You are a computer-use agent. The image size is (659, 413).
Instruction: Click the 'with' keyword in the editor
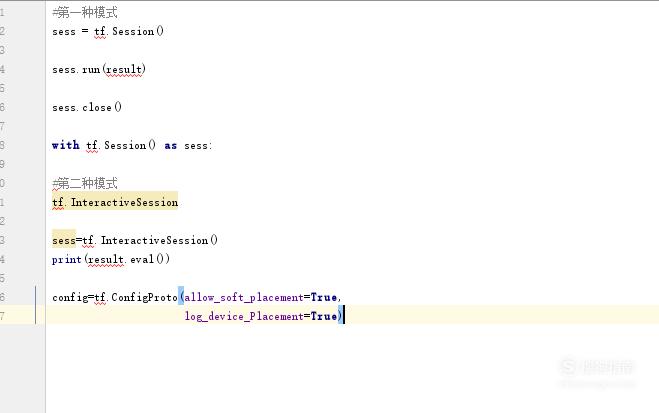click(x=66, y=145)
